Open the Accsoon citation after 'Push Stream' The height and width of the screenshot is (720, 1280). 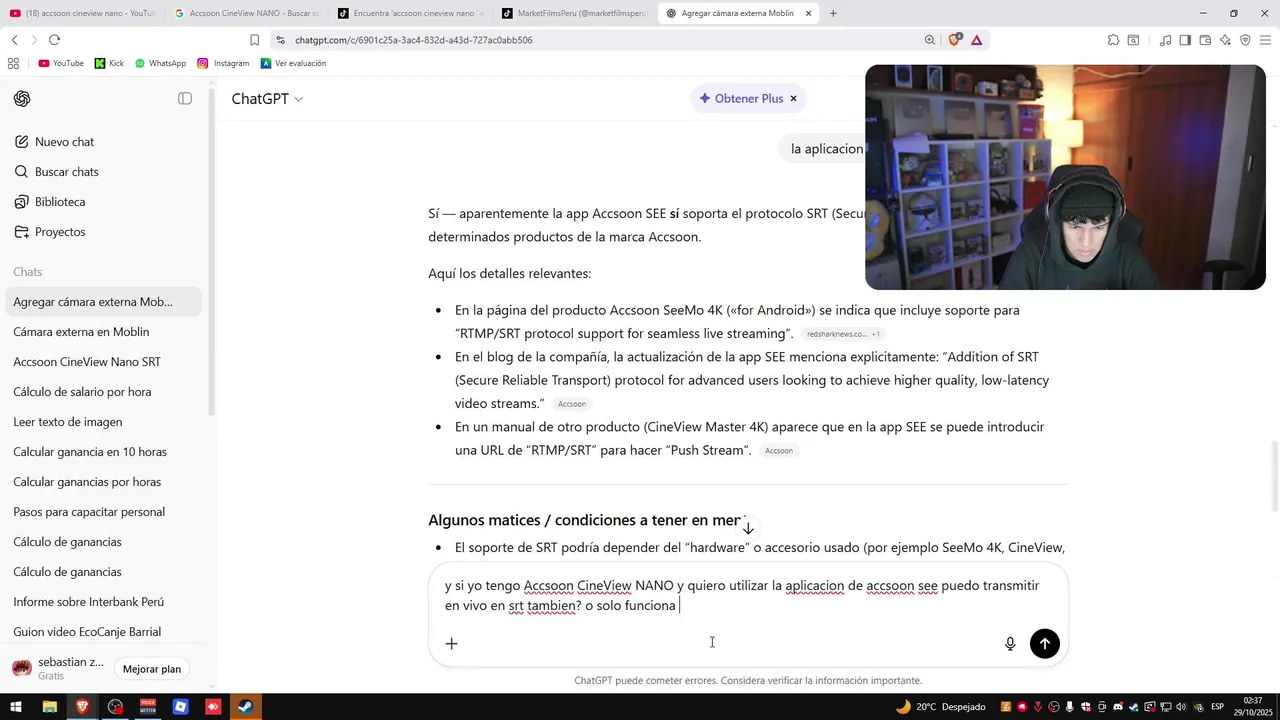coord(779,451)
